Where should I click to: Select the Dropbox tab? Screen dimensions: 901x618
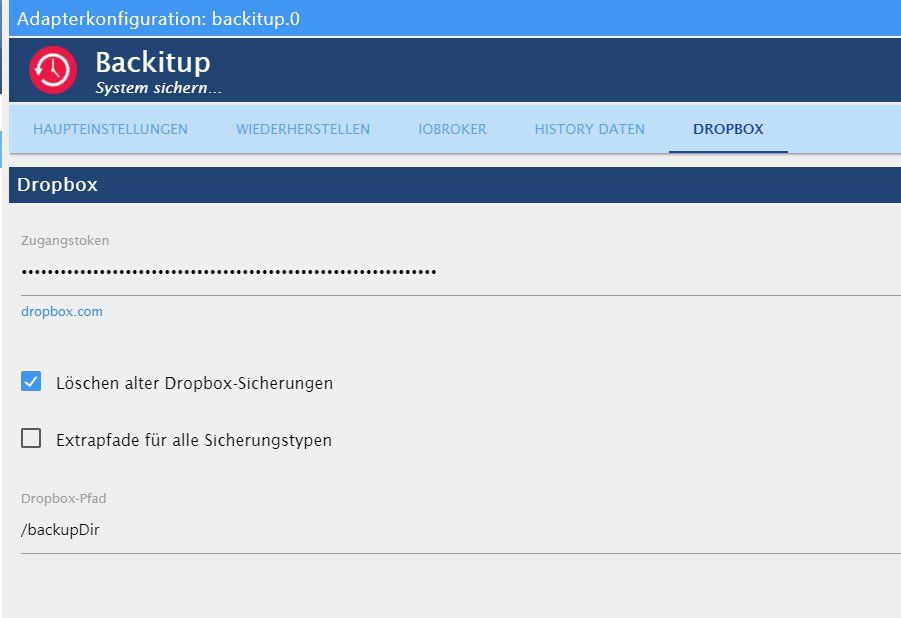tap(728, 129)
